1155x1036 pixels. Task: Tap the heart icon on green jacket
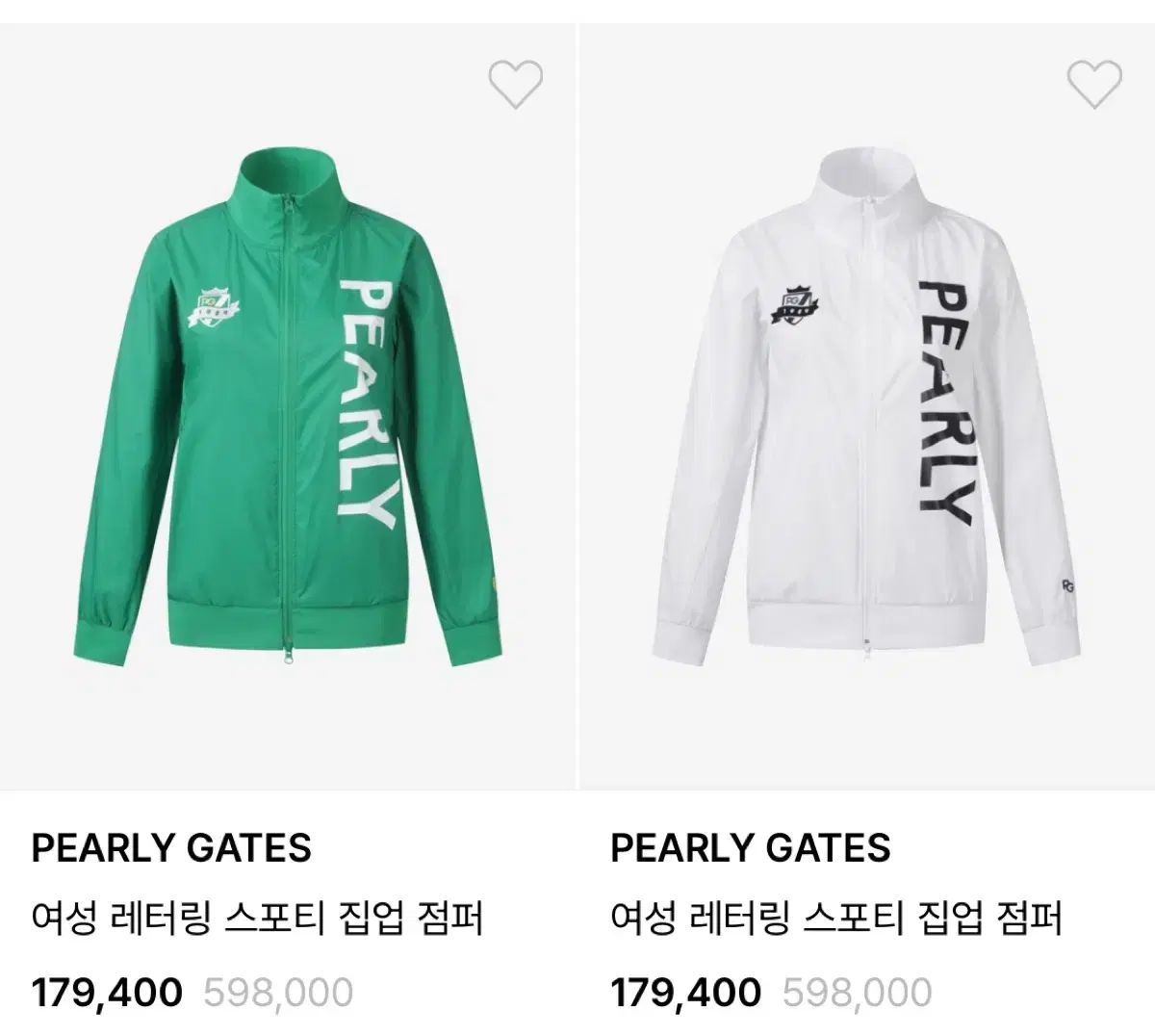pyautogui.click(x=515, y=84)
